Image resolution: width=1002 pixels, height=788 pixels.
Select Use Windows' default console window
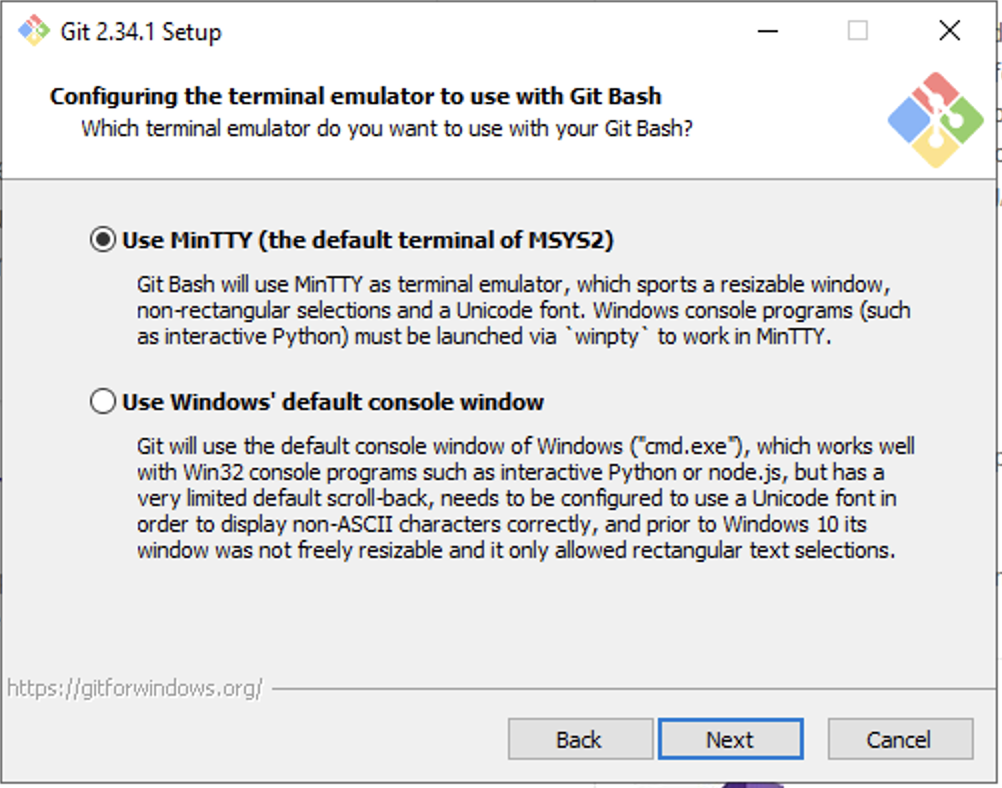(102, 399)
